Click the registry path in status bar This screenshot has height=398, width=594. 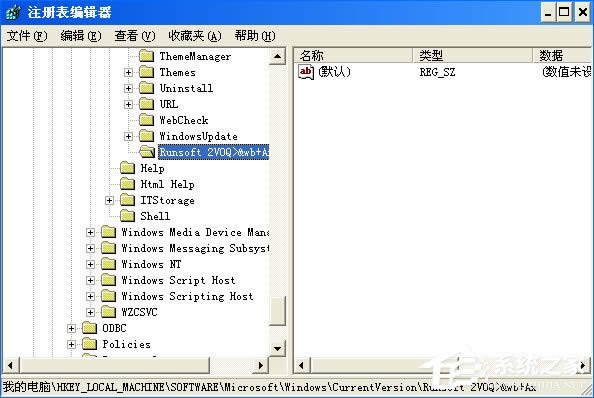click(x=269, y=387)
